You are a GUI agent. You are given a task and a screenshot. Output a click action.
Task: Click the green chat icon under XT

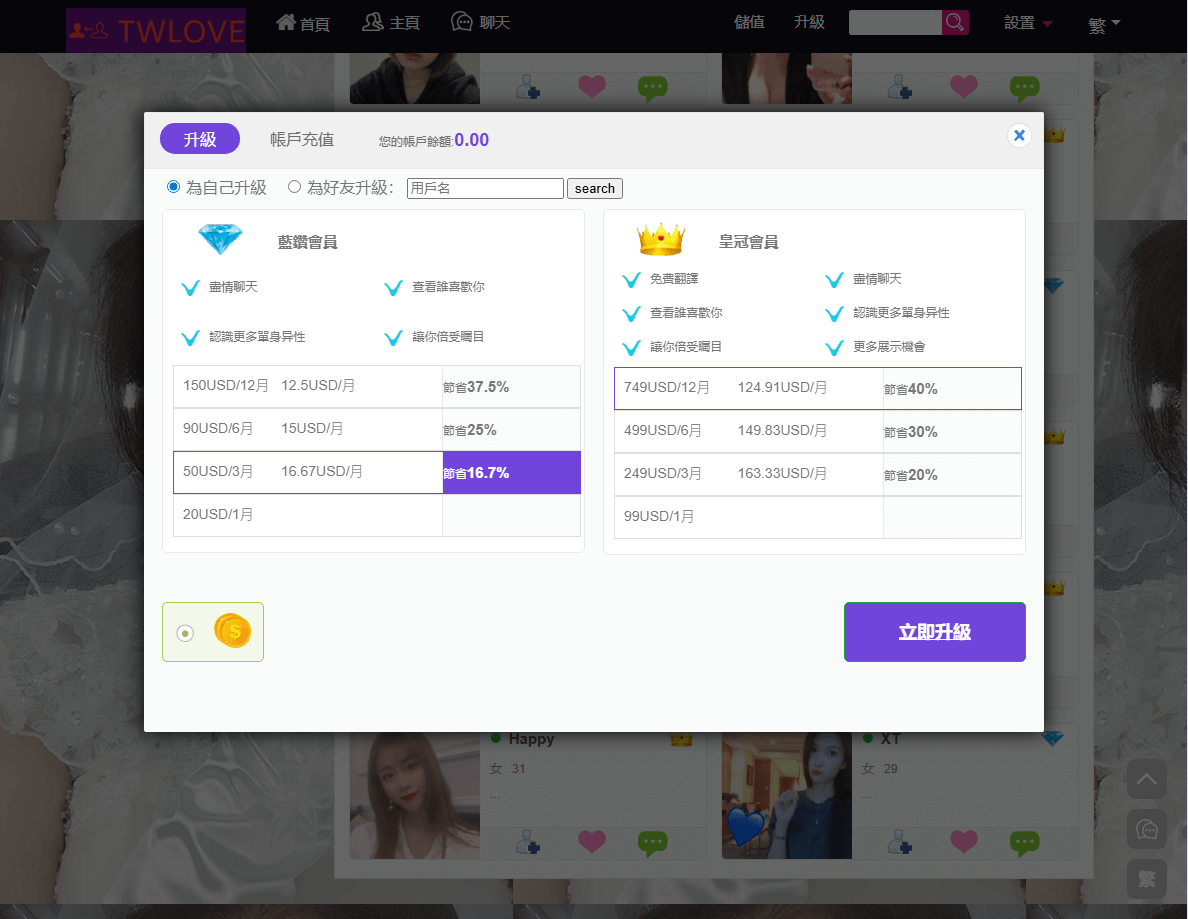(1024, 842)
